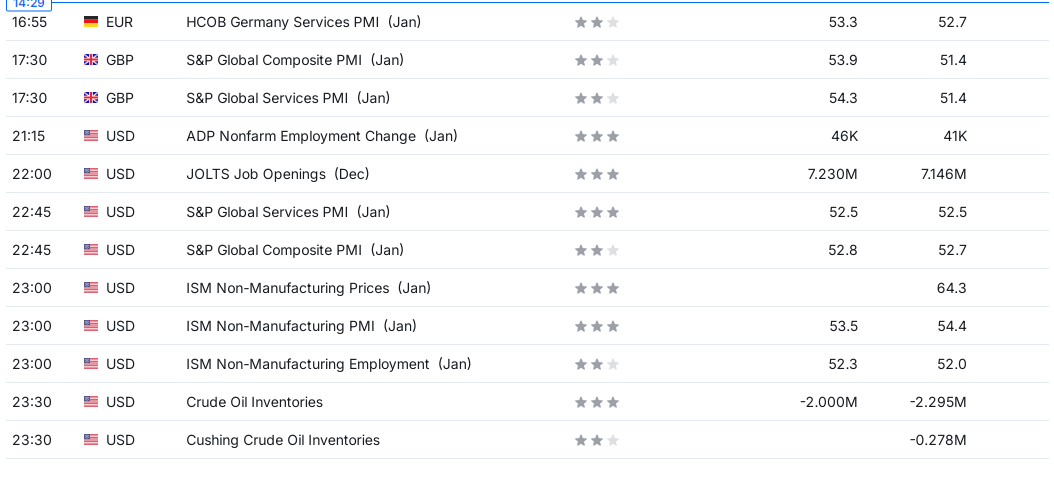Open ISM Non-Manufacturing PMI event

tap(301, 326)
